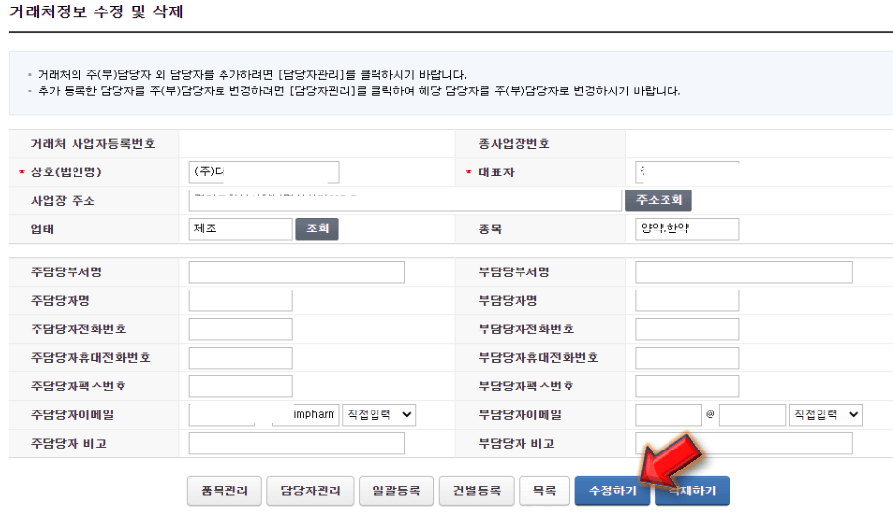Click the 삭제하기 delete button
893x520 pixels.
(693, 491)
